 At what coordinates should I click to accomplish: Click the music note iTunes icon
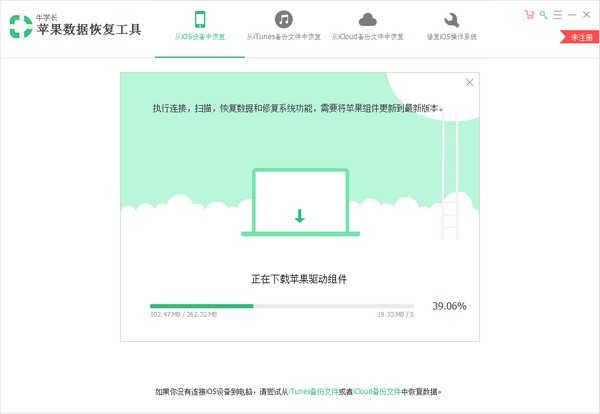click(x=284, y=19)
